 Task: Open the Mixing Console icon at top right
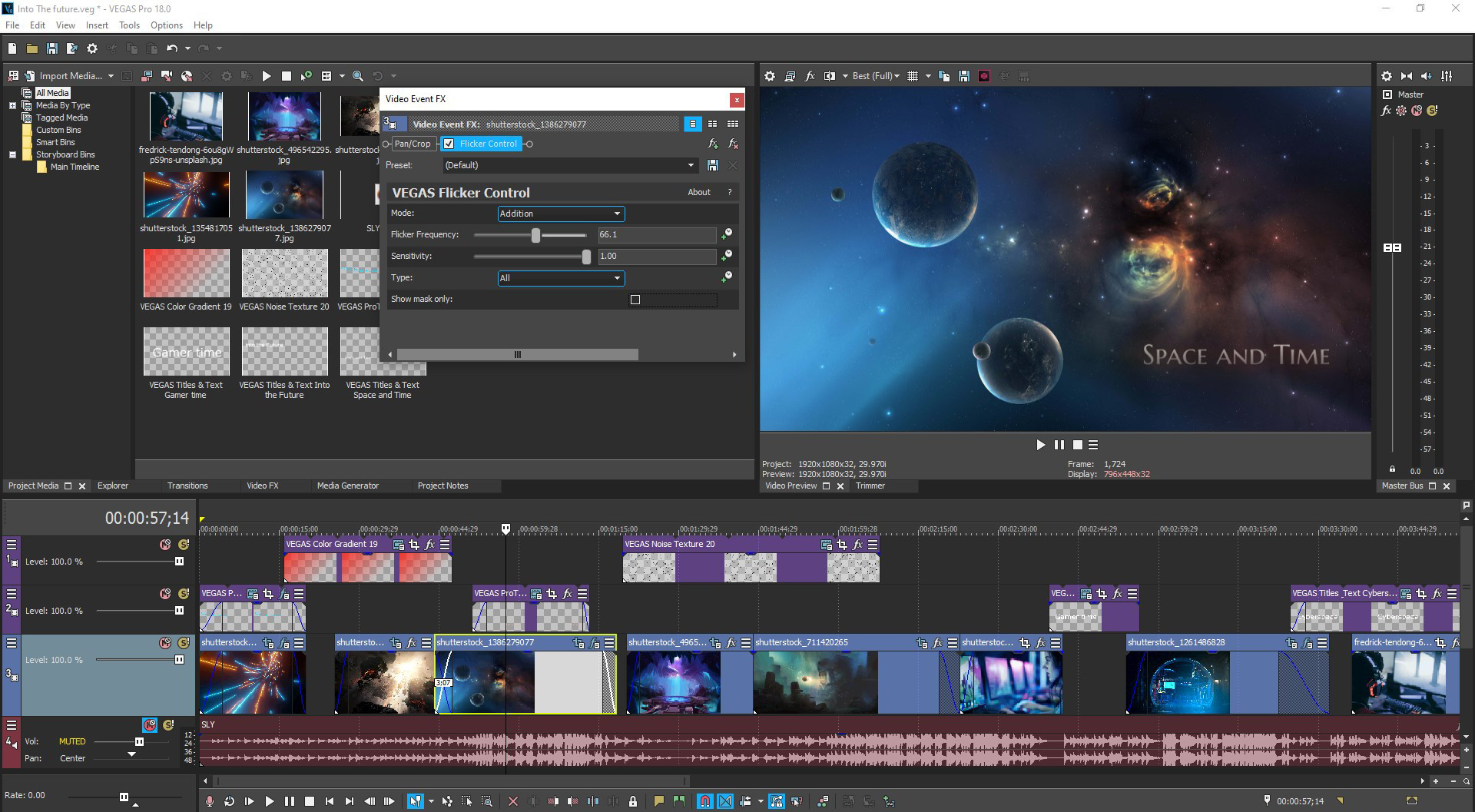click(1446, 76)
